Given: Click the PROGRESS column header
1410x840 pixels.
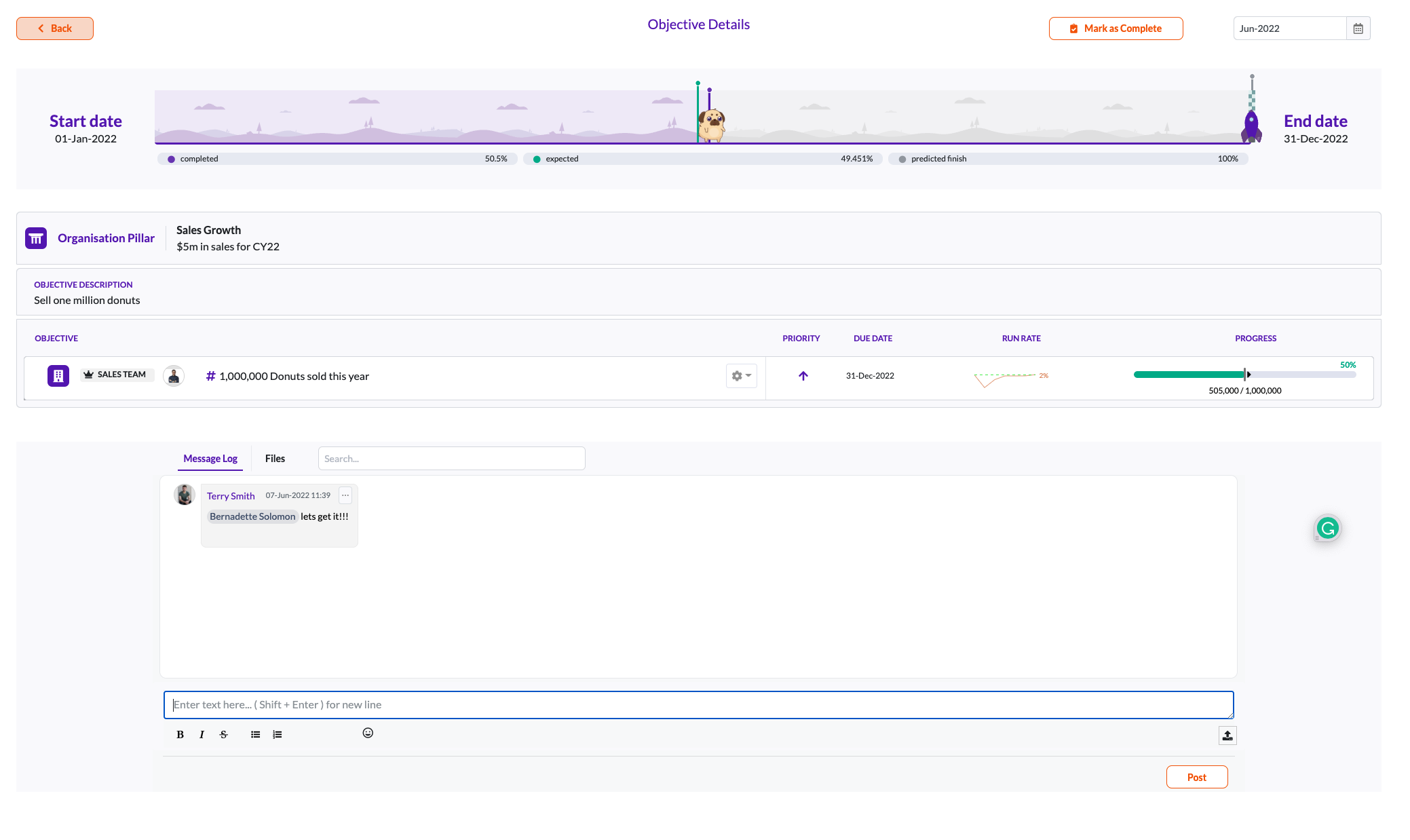Looking at the screenshot, I should coord(1256,339).
